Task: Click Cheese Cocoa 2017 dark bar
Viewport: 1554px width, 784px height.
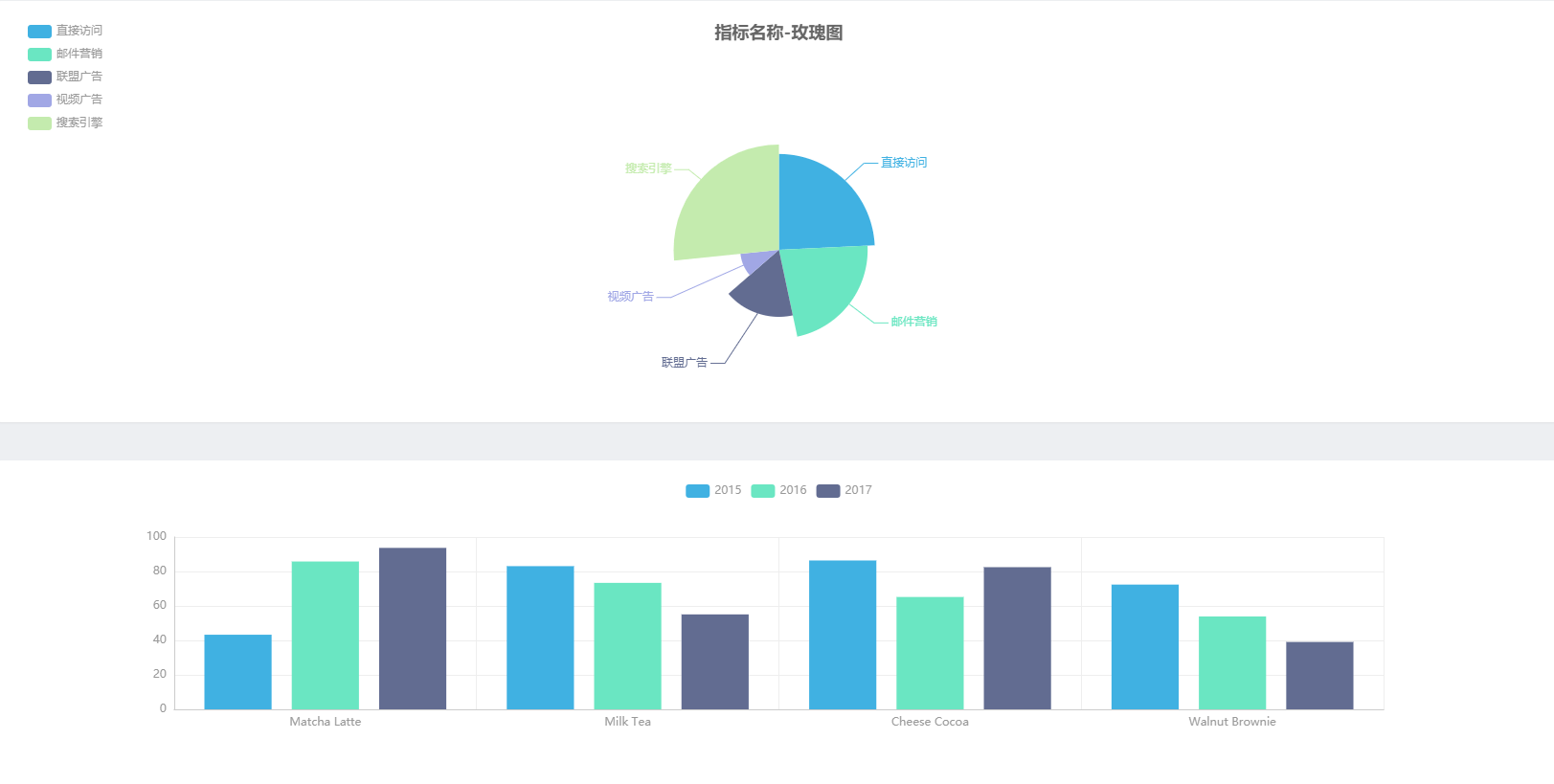Action: click(x=1017, y=638)
